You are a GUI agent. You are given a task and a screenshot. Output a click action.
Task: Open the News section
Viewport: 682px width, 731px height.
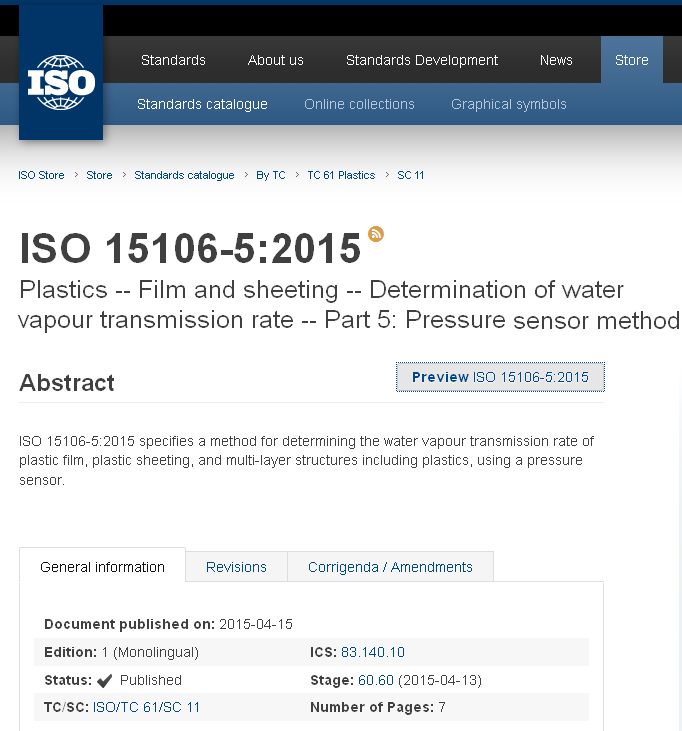pyautogui.click(x=556, y=60)
